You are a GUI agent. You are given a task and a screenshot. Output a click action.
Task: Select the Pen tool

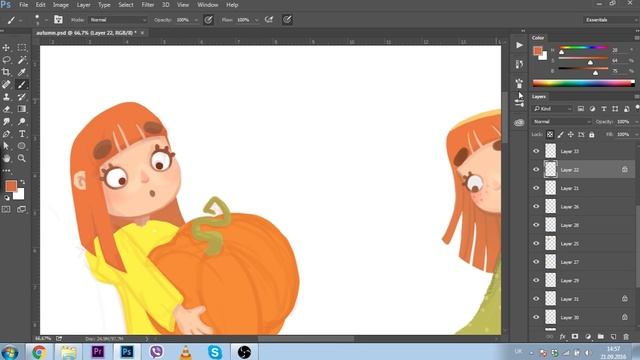point(6,134)
